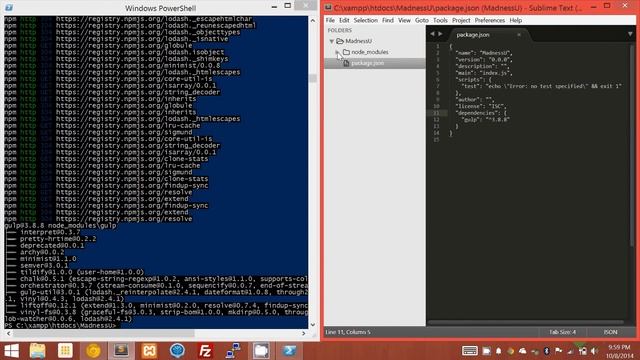The image size is (640, 360).
Task: Click PowerShell scroll left arrow
Action: 8,333
